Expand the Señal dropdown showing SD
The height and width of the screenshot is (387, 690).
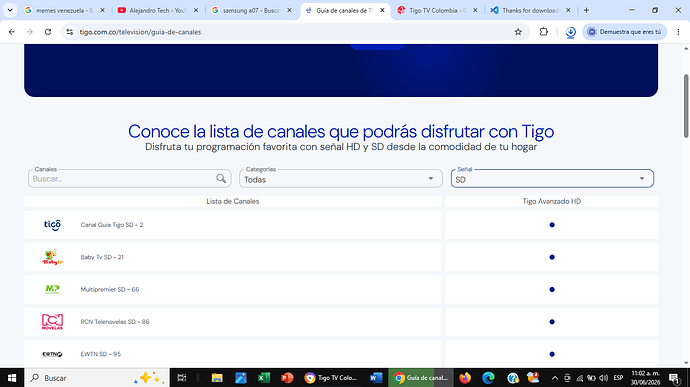pyautogui.click(x=552, y=179)
